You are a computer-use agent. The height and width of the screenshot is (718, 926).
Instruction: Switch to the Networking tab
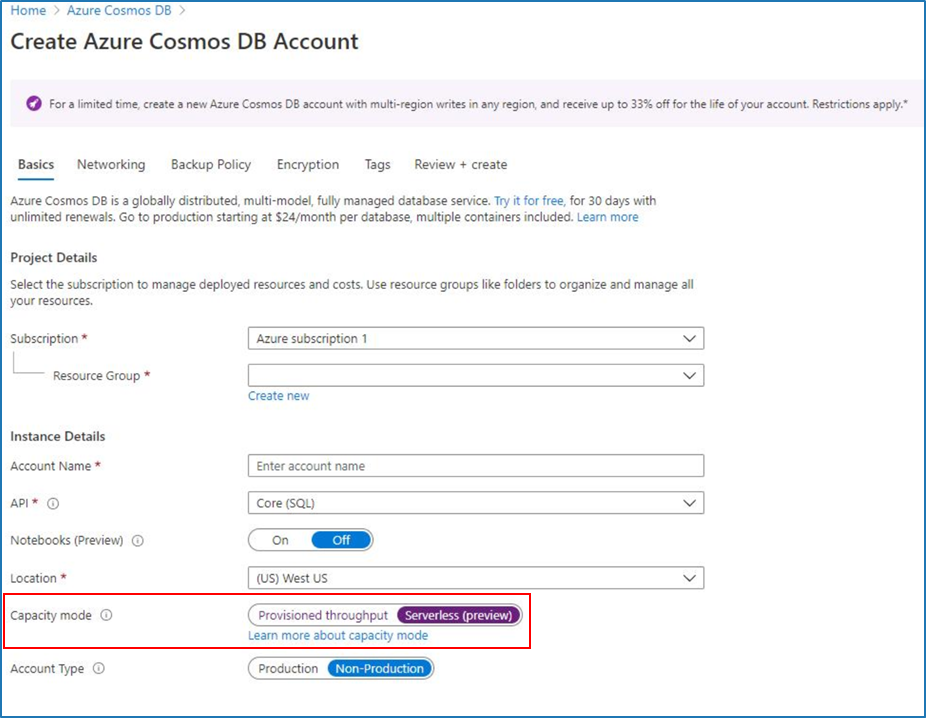pyautogui.click(x=111, y=165)
